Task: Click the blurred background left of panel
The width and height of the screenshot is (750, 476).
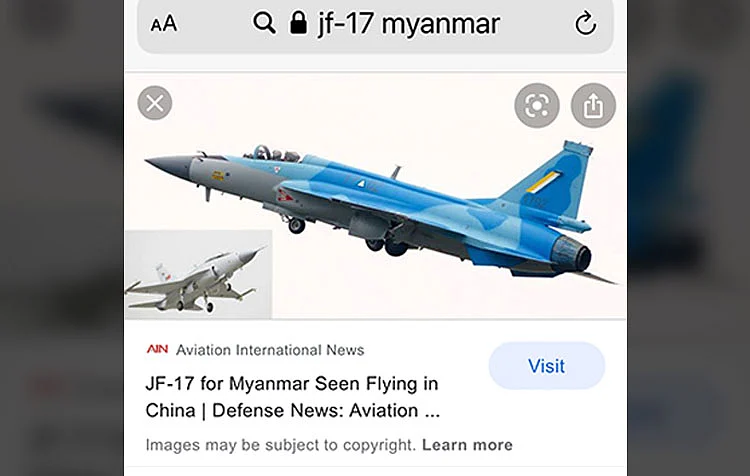Action: tap(62, 238)
